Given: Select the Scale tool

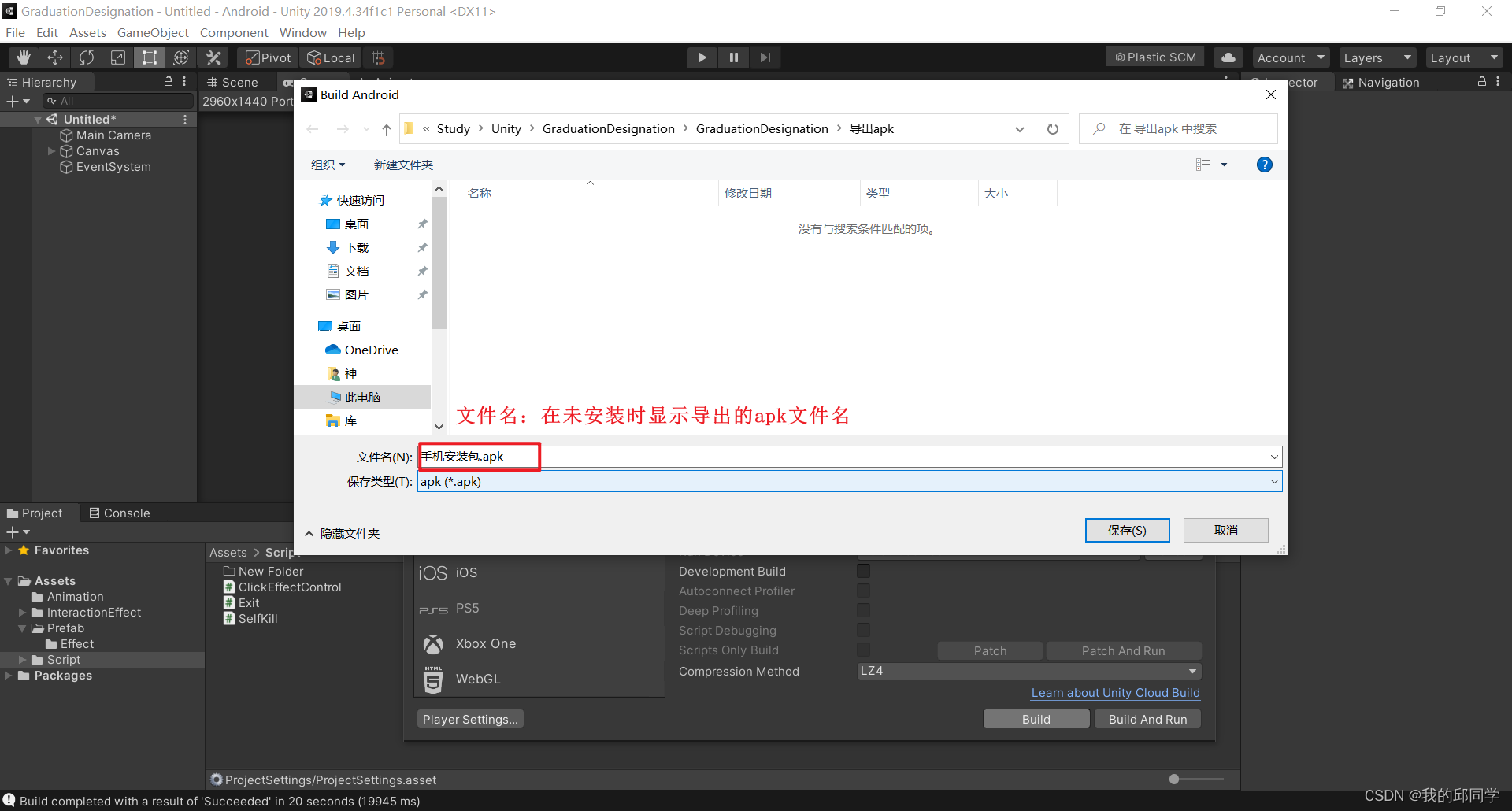Looking at the screenshot, I should point(117,57).
